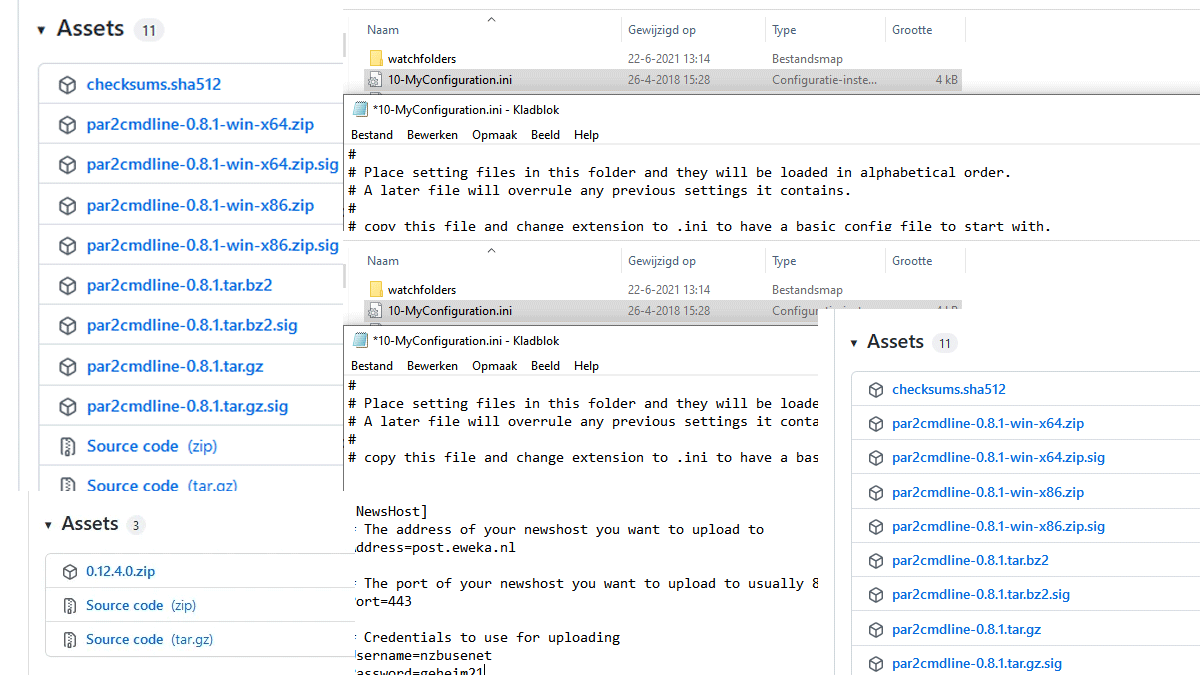
Task: Download the 0.12.4.0.zip asset link
Action: pyautogui.click(x=120, y=572)
